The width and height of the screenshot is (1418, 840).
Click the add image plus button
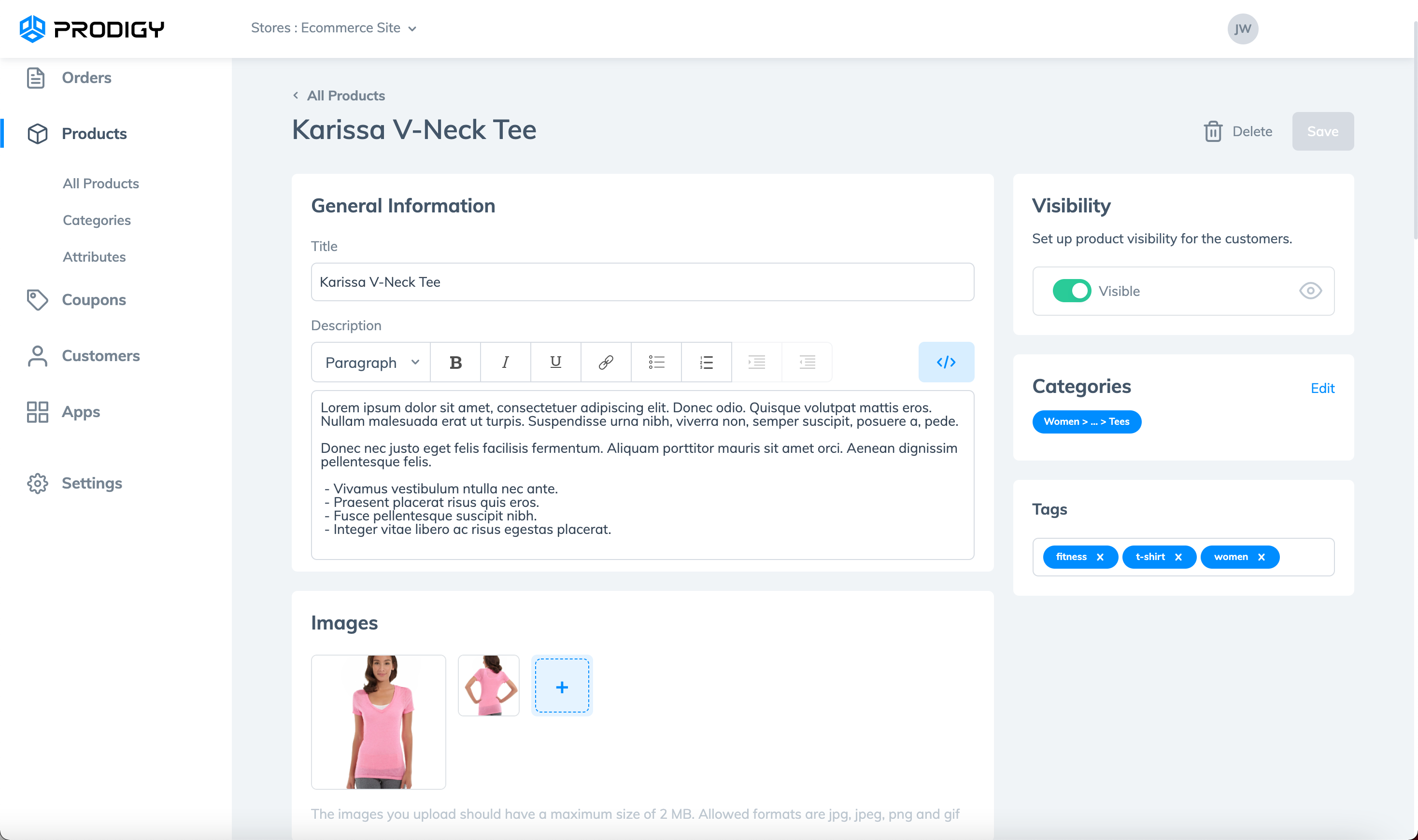(x=562, y=687)
